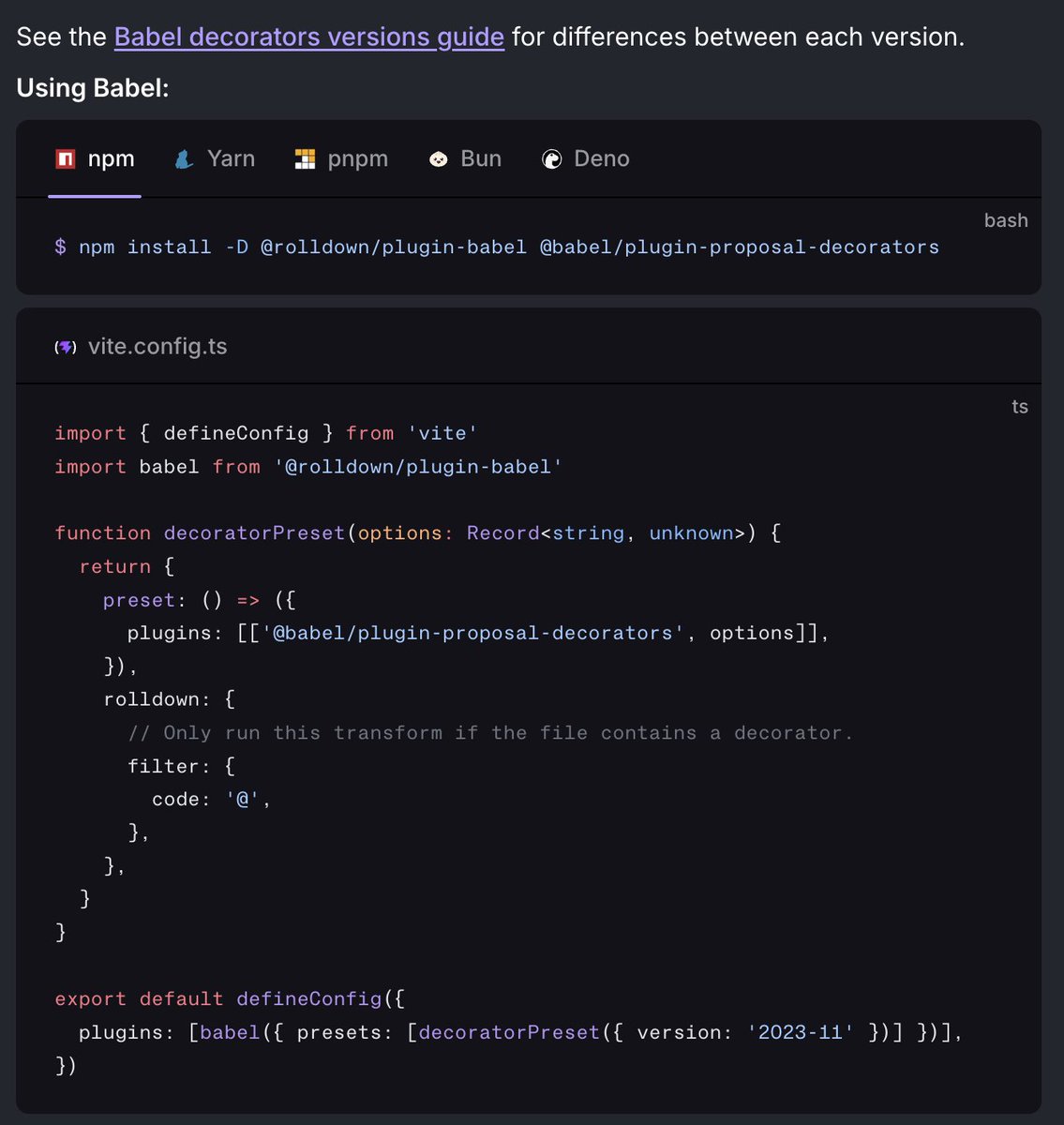
Task: Click '@rolldown/plugin-babel' in the import statement
Action: click(x=418, y=467)
